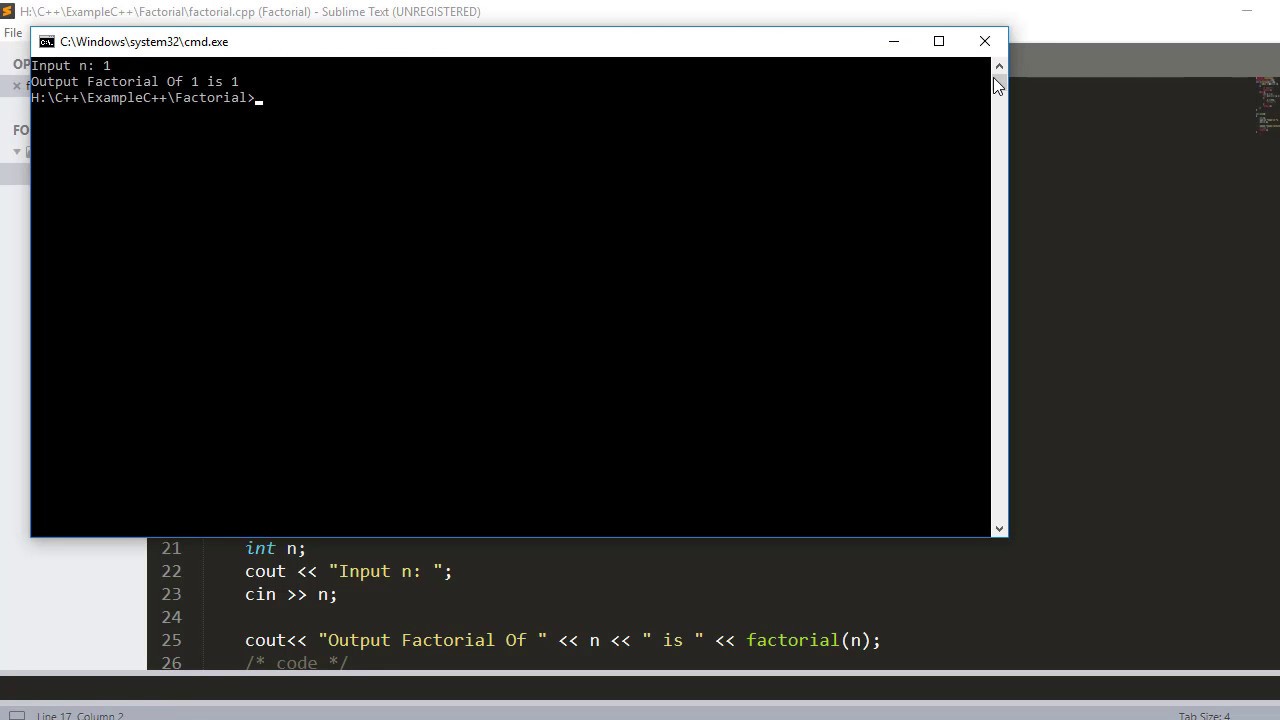The image size is (1280, 720).
Task: Click the "Output Factorial Of " string literal
Action: (x=433, y=640)
